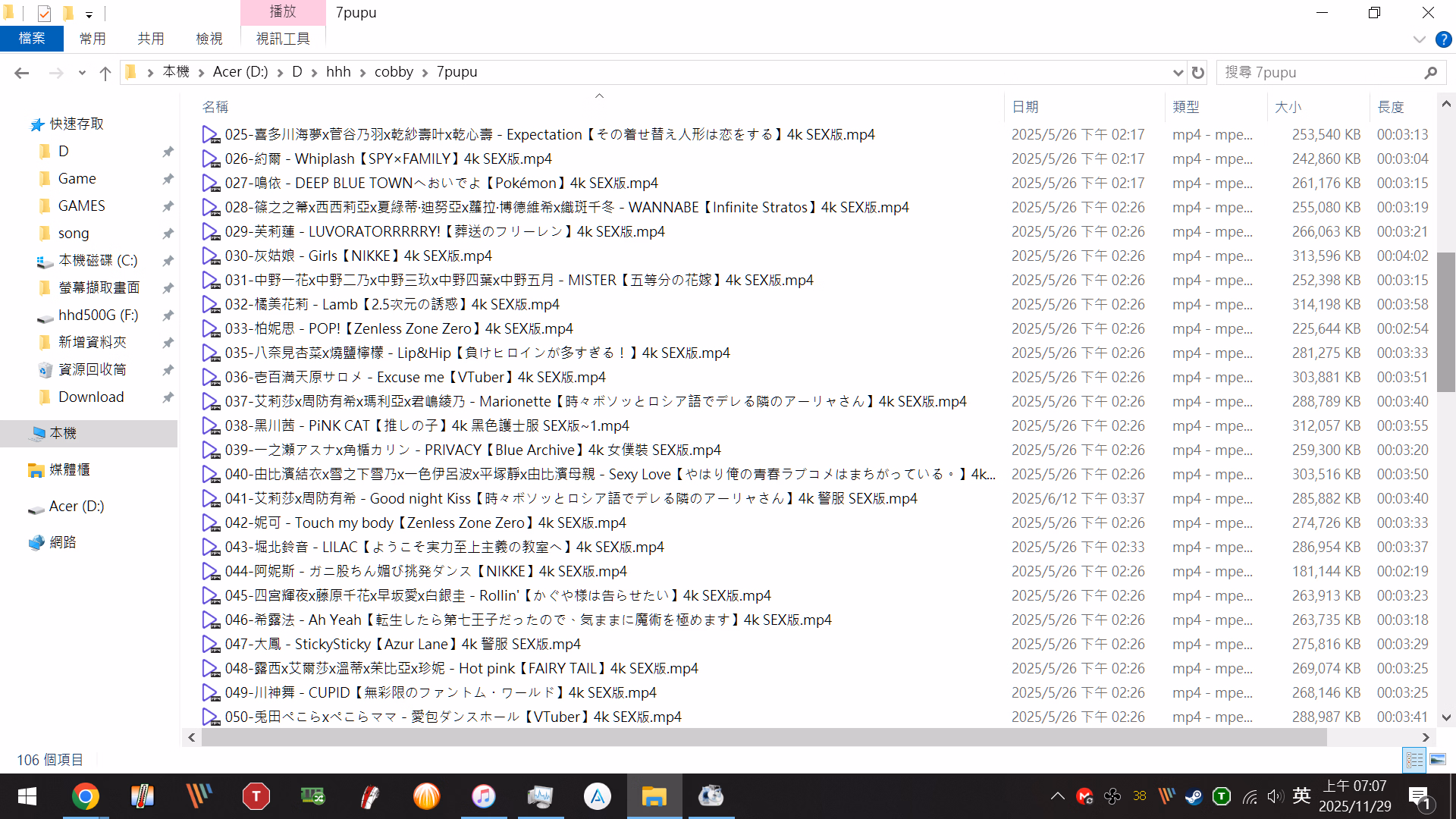Image resolution: width=1456 pixels, height=819 pixels.
Task: Go up one folder level with the Up arrow
Action: pos(105,73)
